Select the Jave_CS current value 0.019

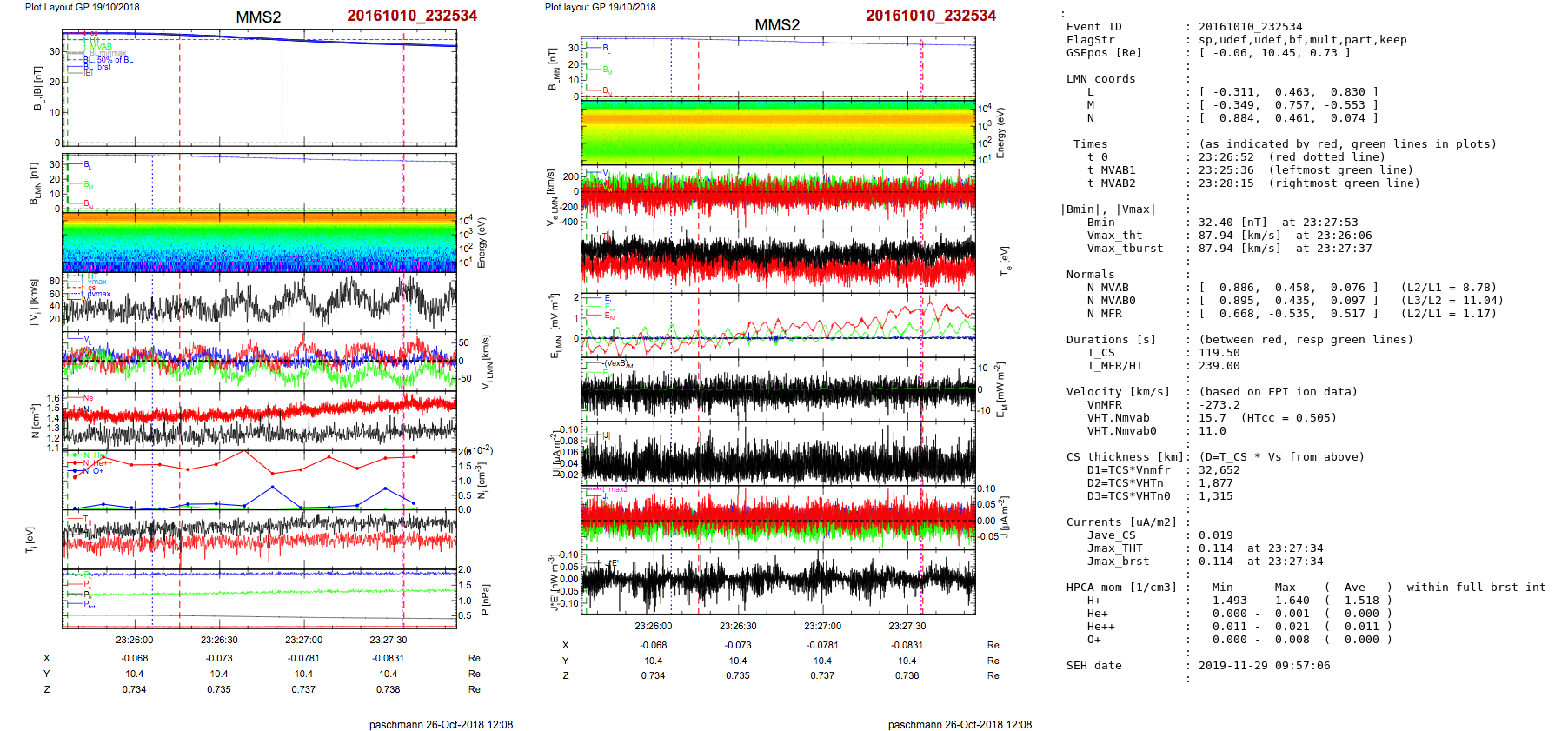pyautogui.click(x=1215, y=535)
